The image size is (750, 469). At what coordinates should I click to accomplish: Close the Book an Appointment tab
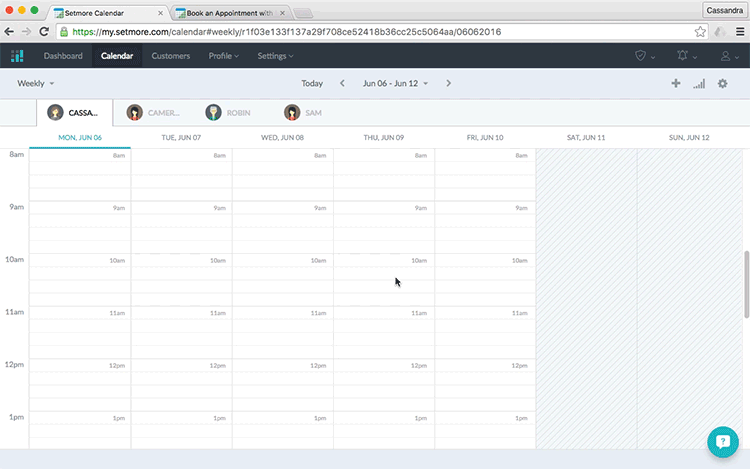(x=282, y=13)
